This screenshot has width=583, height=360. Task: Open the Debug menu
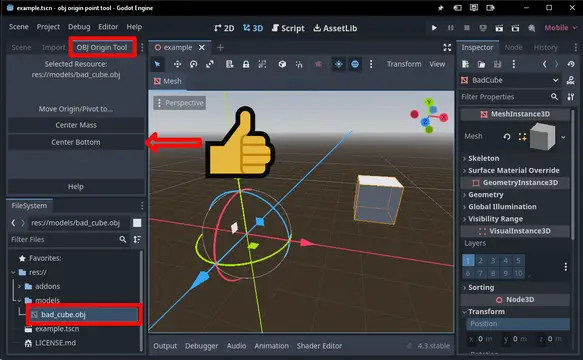(79, 27)
